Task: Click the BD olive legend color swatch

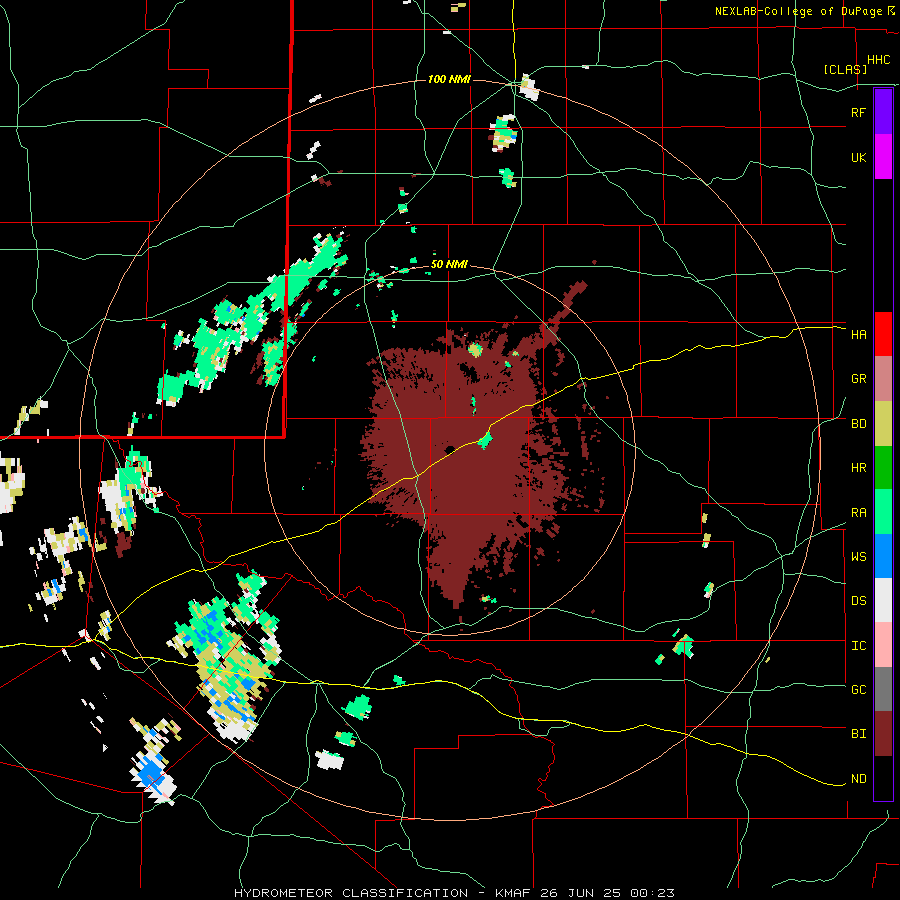Action: (x=883, y=424)
